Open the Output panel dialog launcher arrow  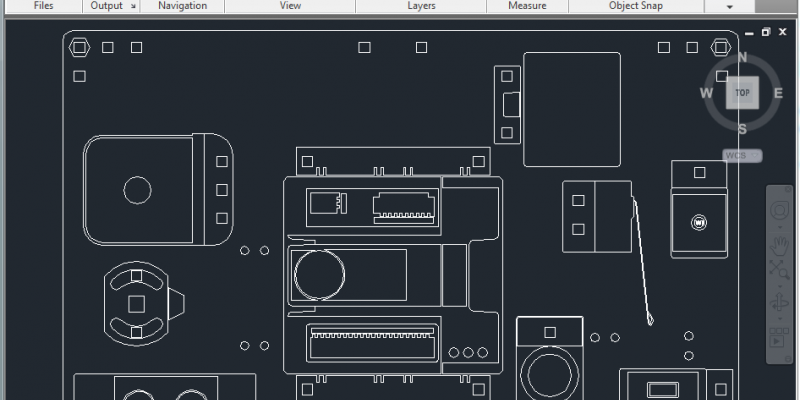[132, 6]
